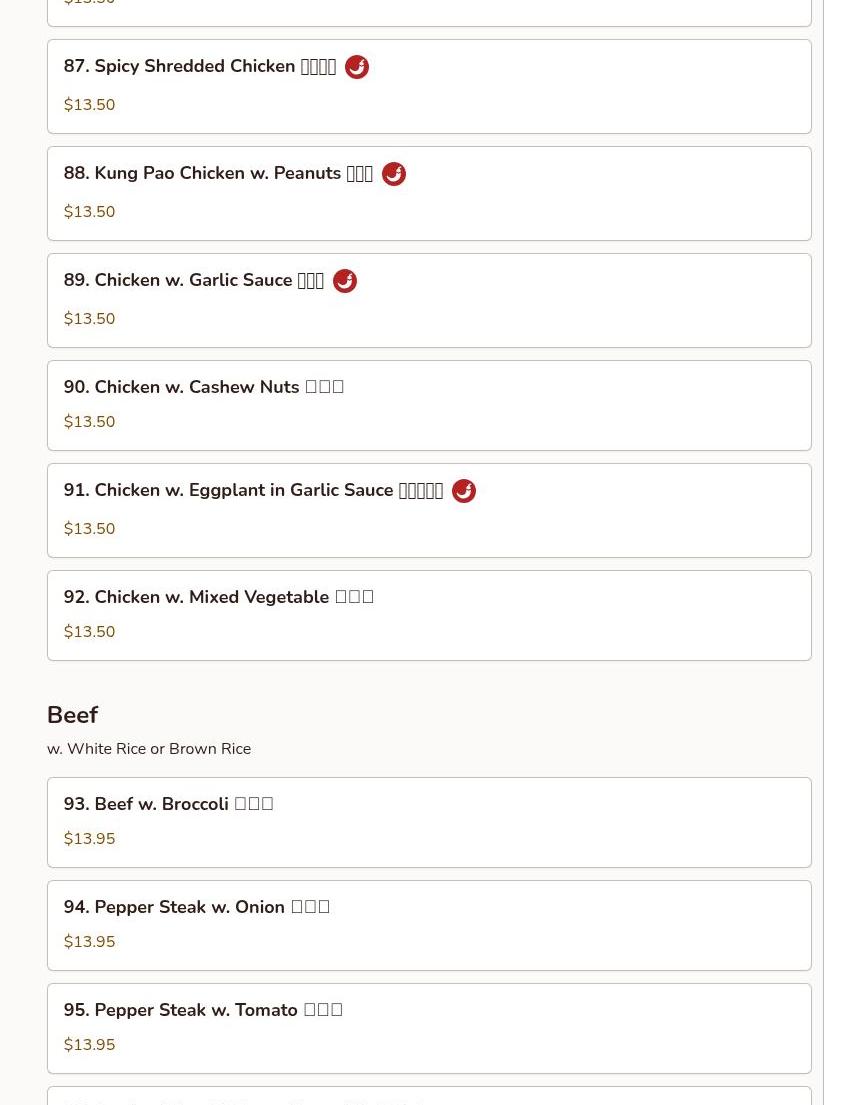Choose 89. Chicken w. Garlic Sauce
Image resolution: width=844 pixels, height=1105 pixels.
(429, 301)
